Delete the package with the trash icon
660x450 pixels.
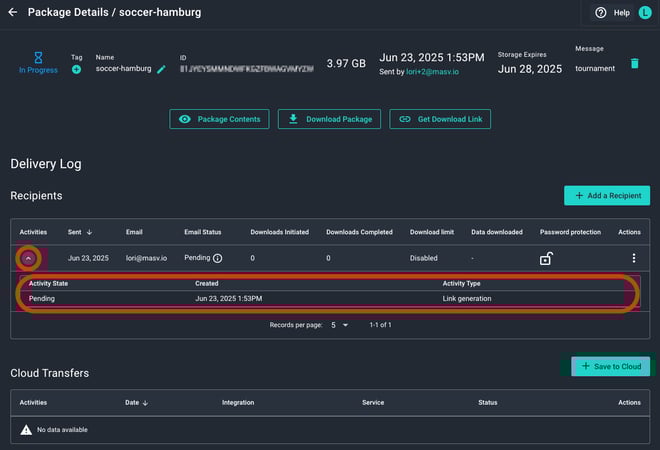click(635, 64)
